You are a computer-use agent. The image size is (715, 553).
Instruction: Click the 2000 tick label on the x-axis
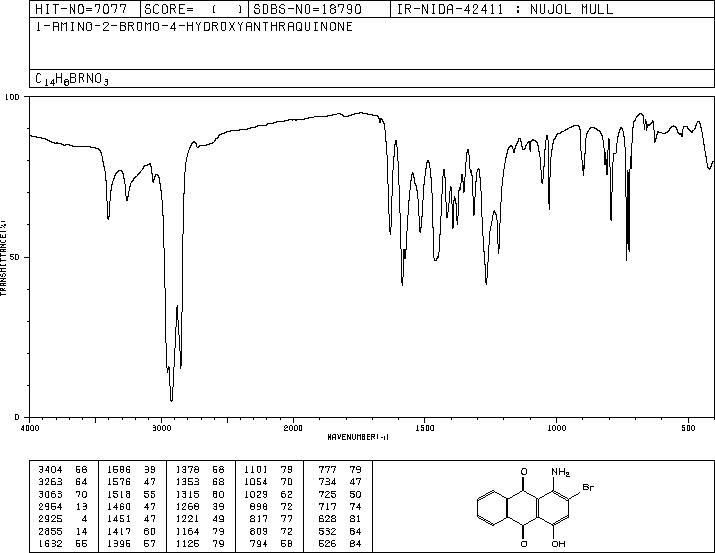(x=293, y=428)
